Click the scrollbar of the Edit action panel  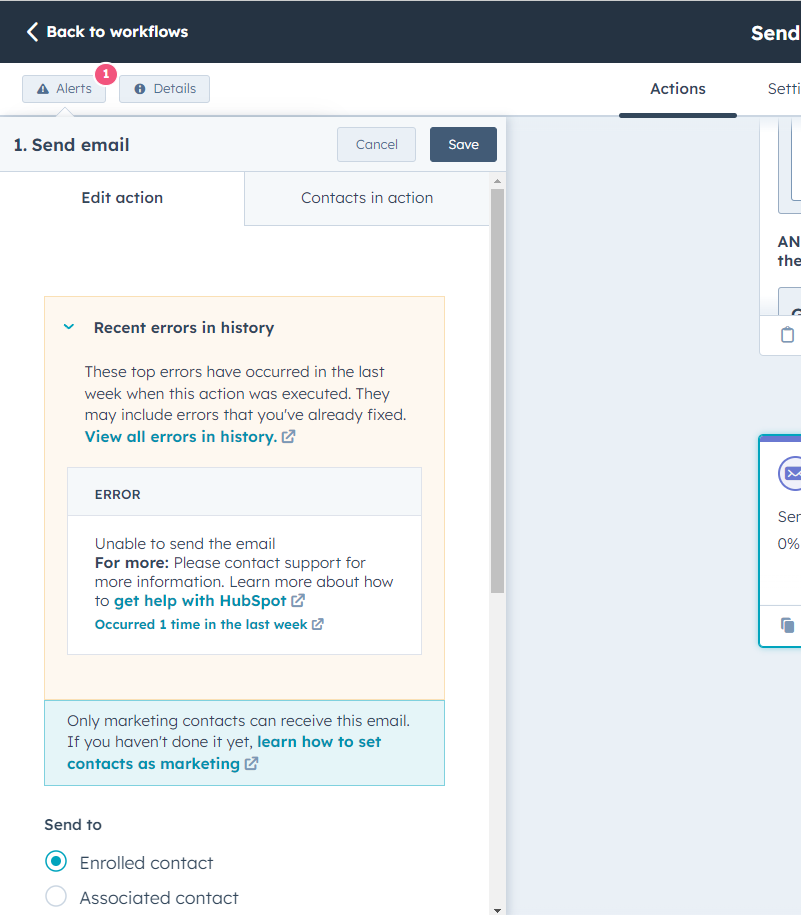497,380
